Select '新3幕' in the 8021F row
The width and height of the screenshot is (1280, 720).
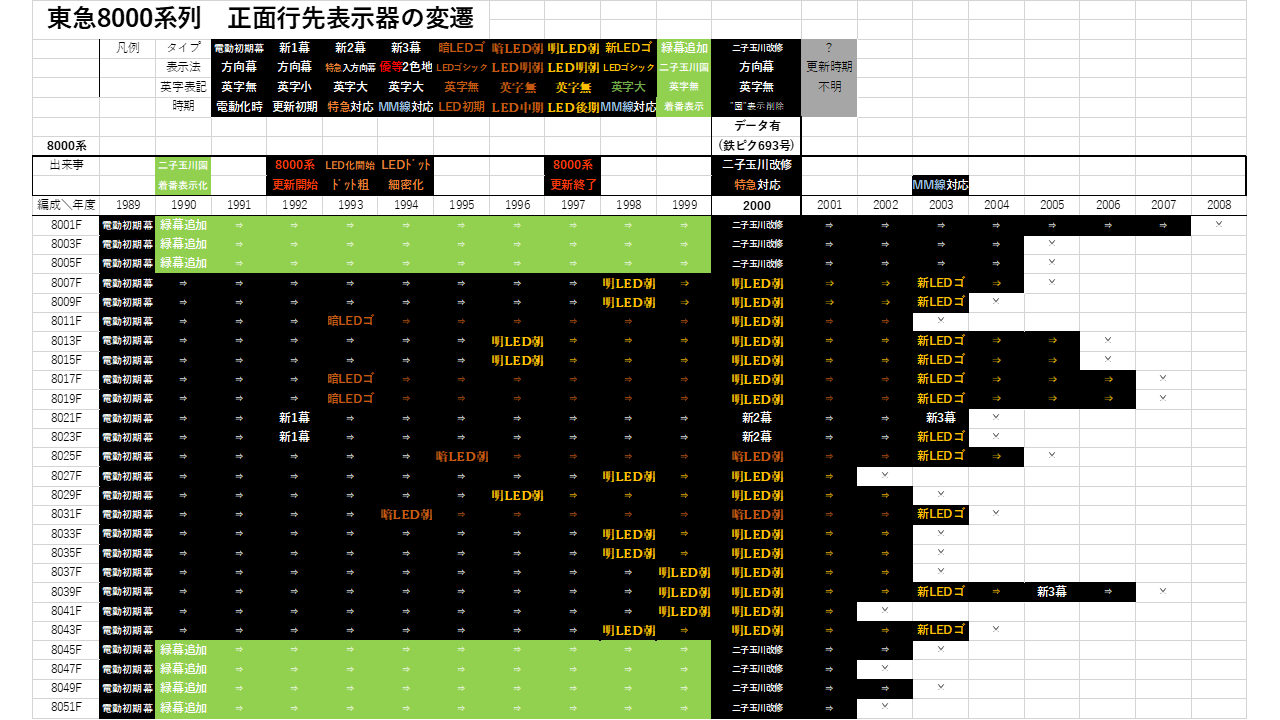click(x=940, y=418)
